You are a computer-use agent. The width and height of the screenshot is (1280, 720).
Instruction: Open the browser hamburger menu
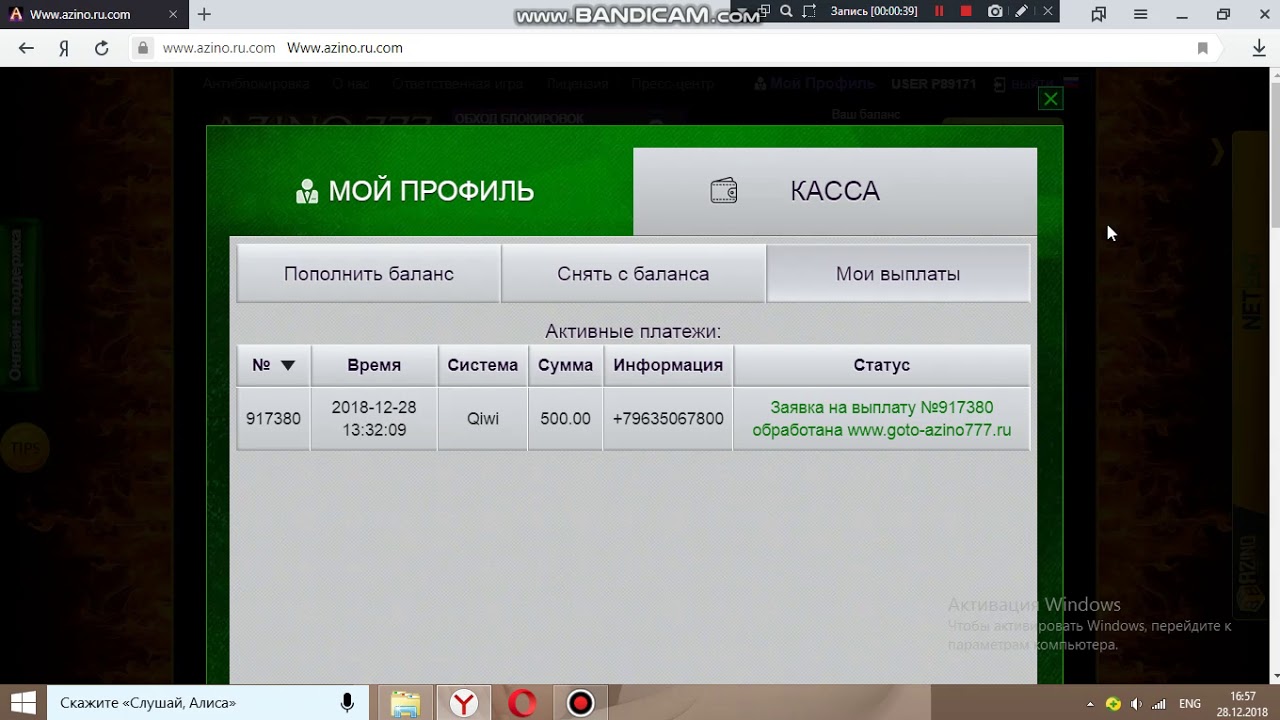click(1140, 14)
